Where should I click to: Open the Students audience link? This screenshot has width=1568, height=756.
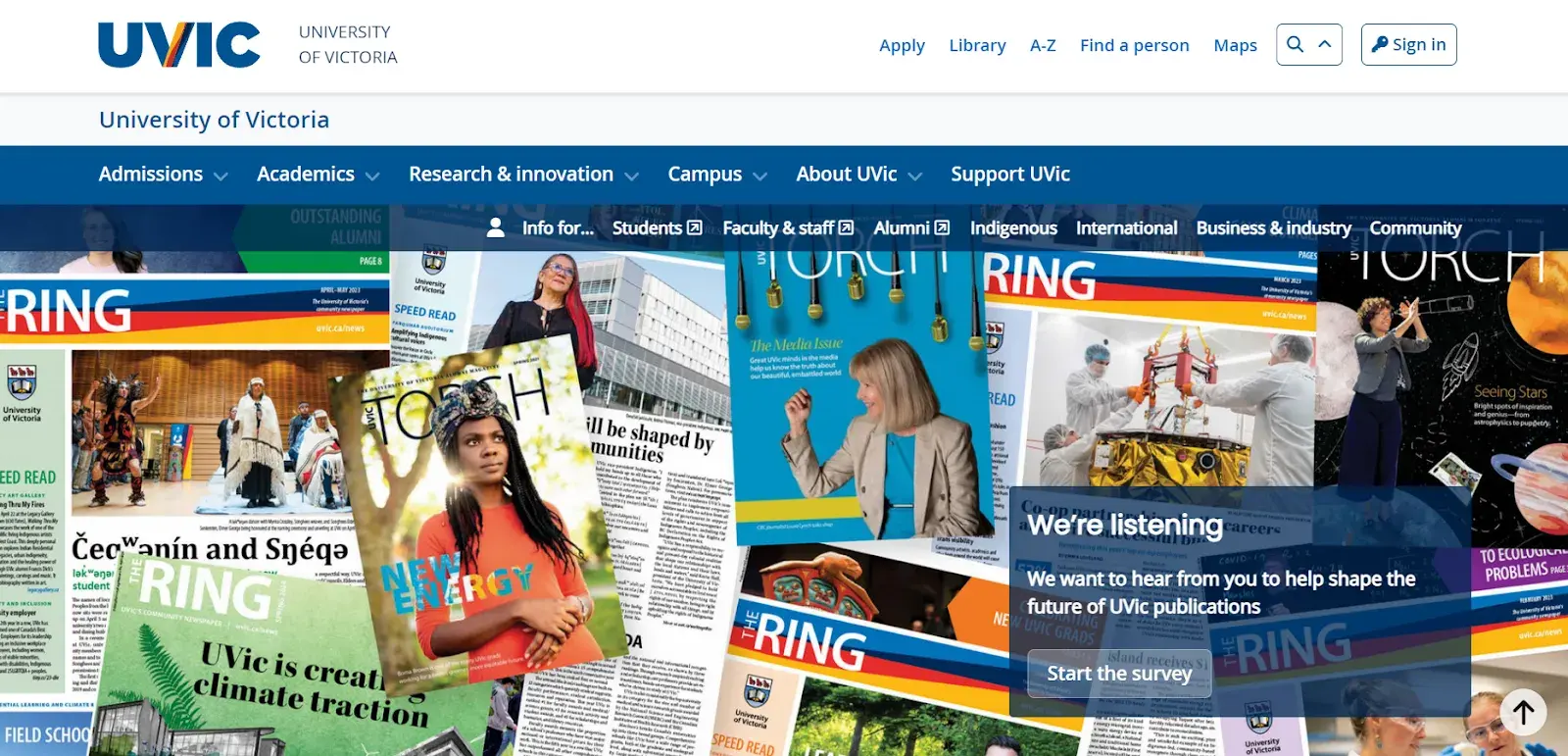point(647,227)
